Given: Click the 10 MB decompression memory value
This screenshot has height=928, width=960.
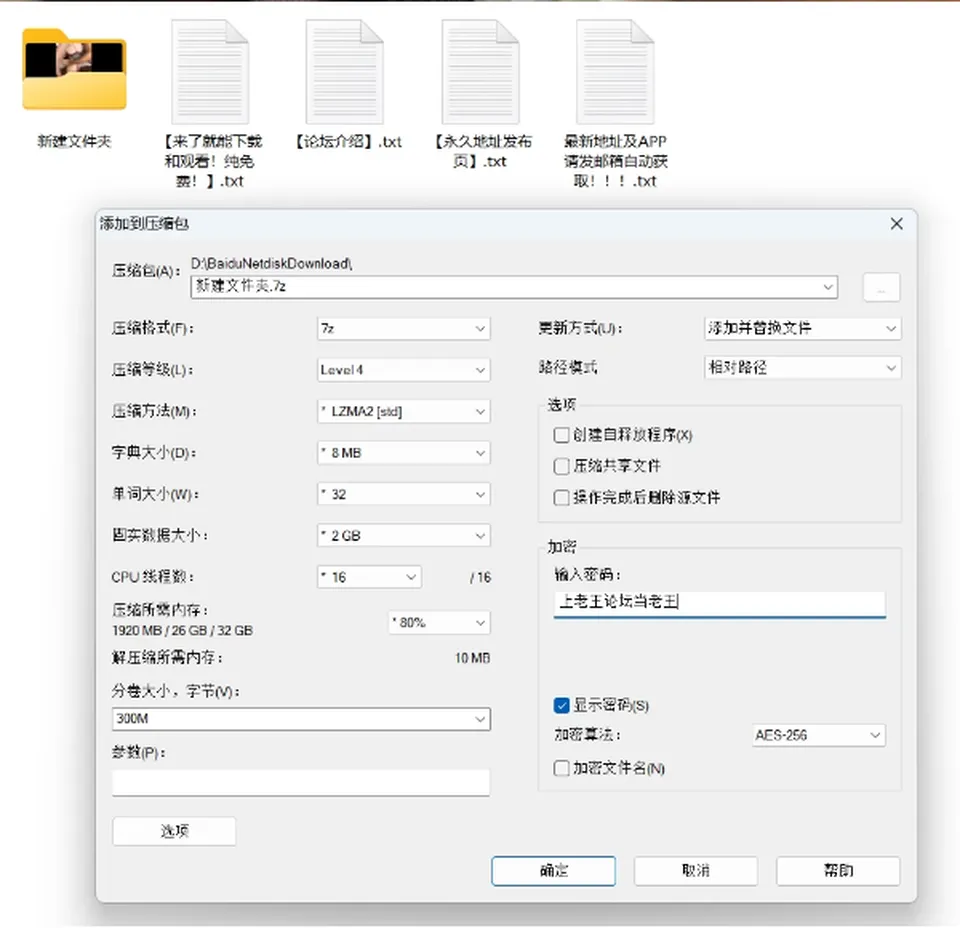Looking at the screenshot, I should pos(472,658).
